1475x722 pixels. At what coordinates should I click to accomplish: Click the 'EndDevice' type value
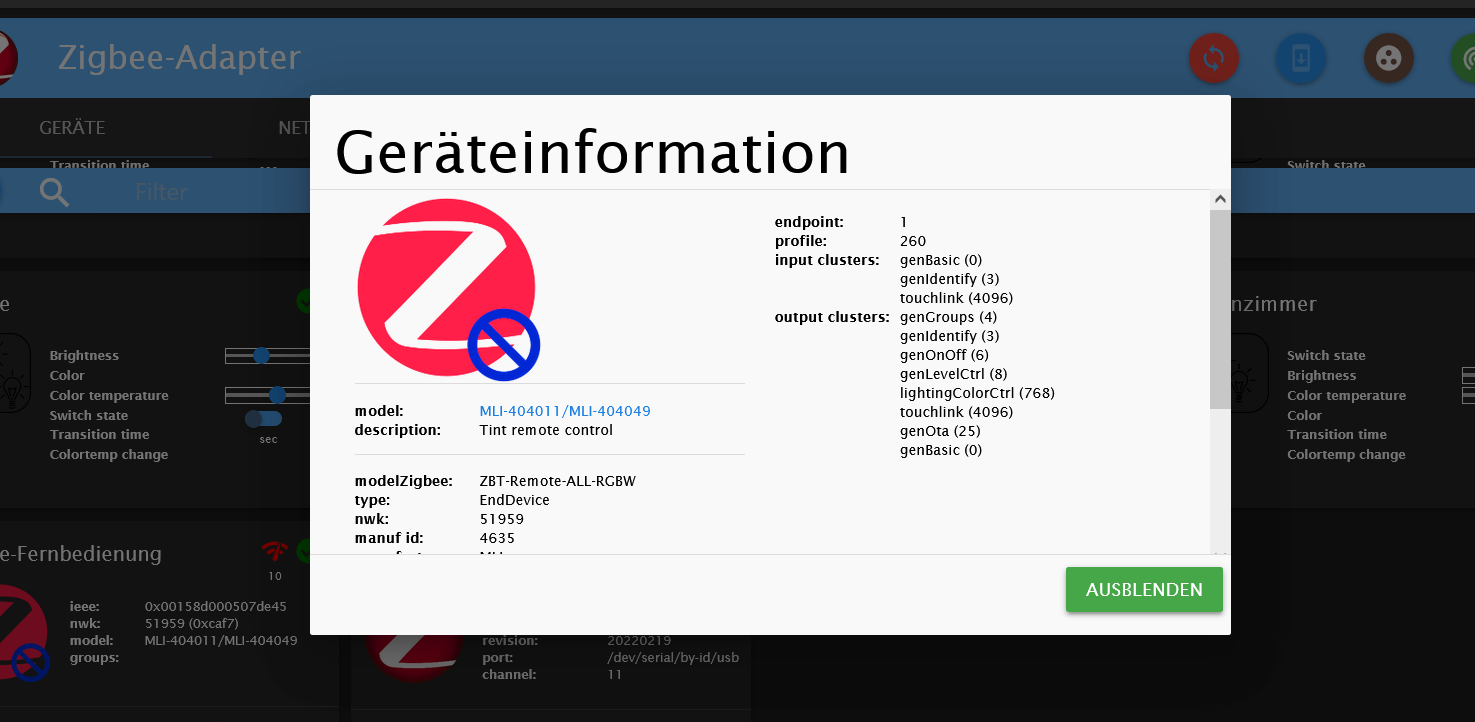click(515, 500)
